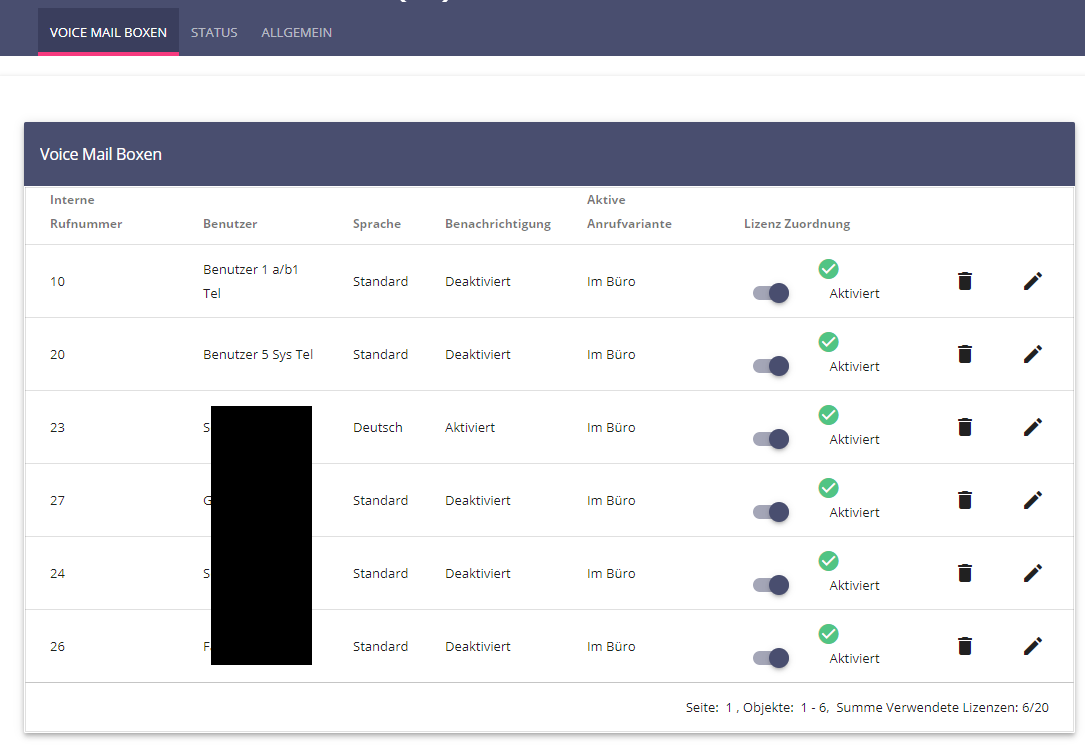Image resolution: width=1085 pixels, height=750 pixels.
Task: Click green check icon in row 26
Action: tap(828, 634)
